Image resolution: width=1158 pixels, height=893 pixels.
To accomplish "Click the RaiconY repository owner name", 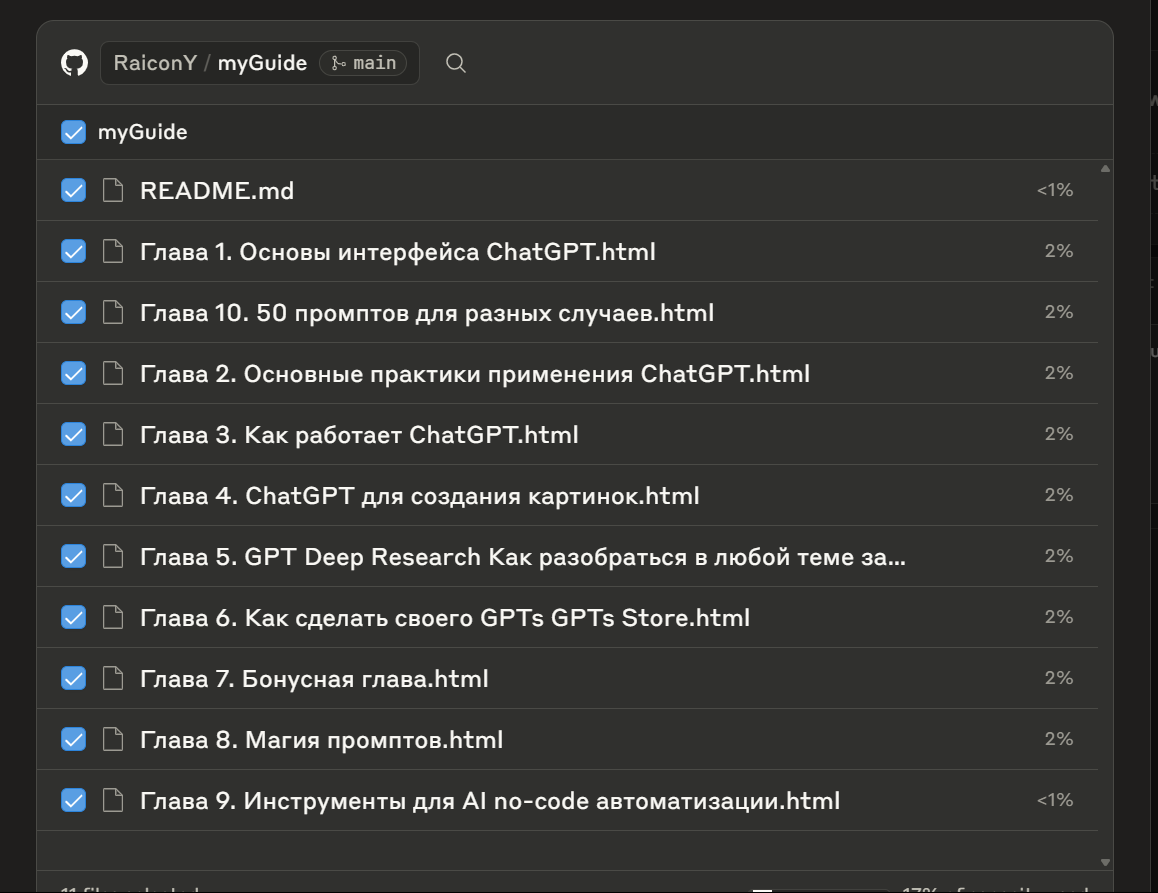I will [155, 63].
